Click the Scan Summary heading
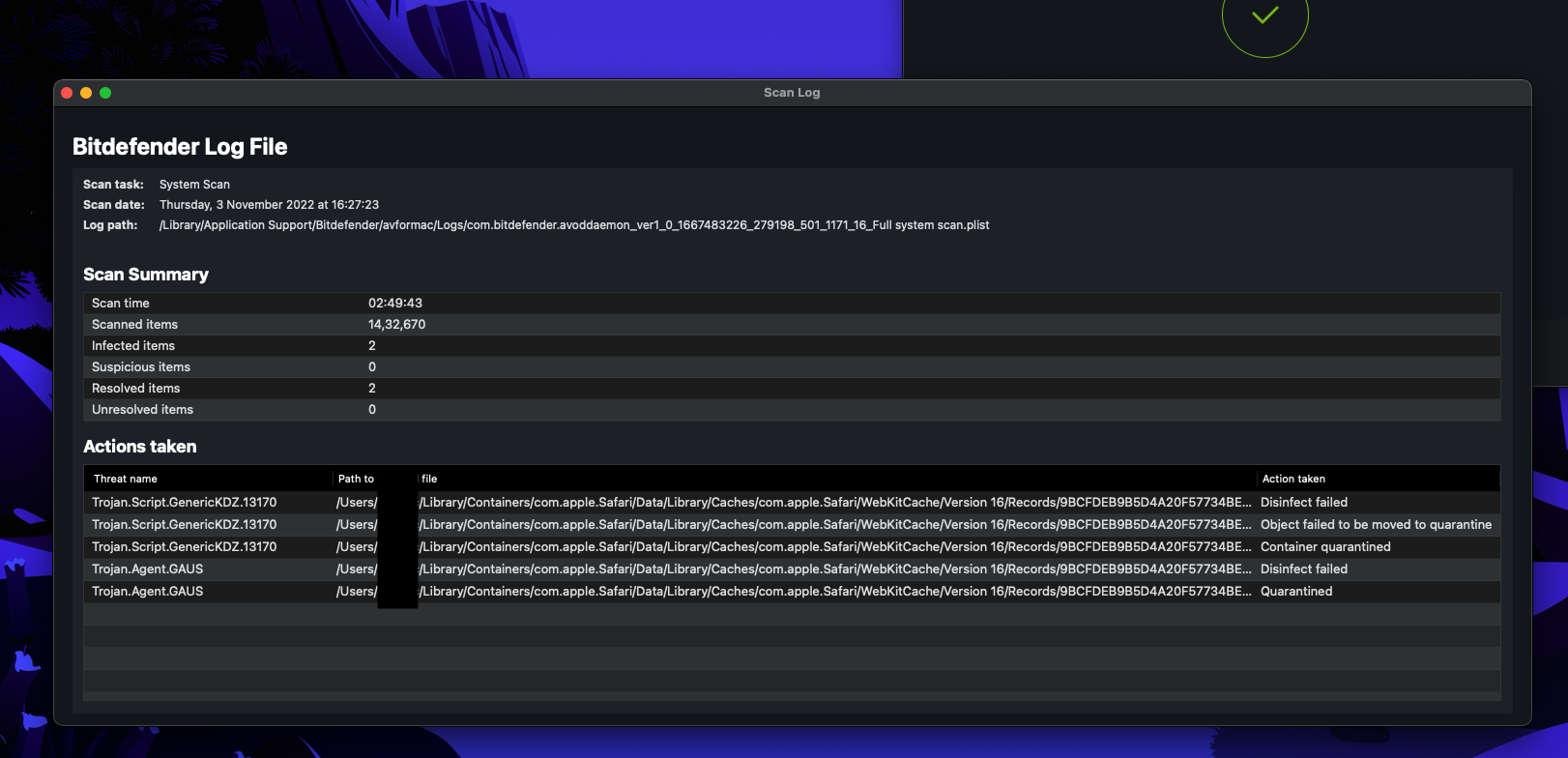 point(146,275)
